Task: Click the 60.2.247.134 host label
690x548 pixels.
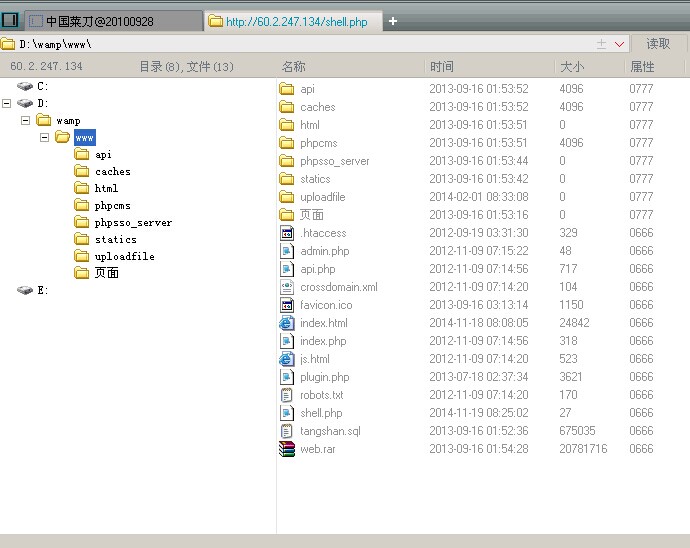Action: point(46,66)
